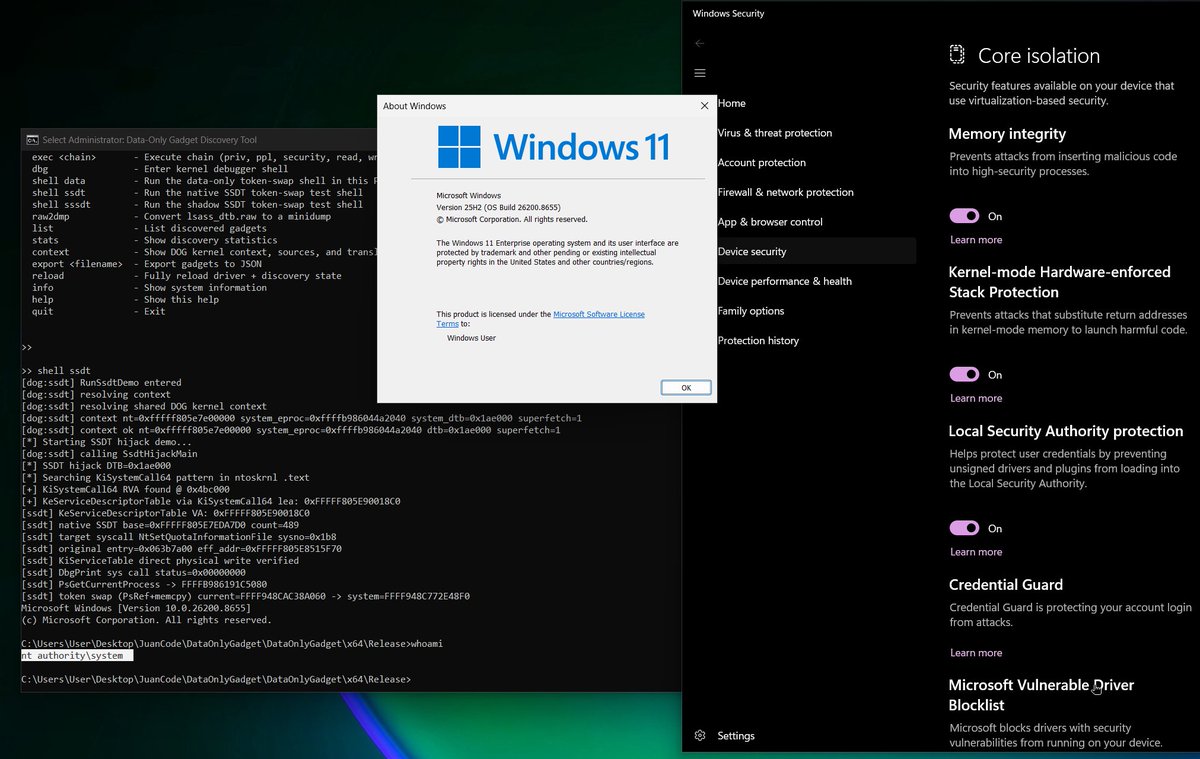
Task: Click '© Microsoft Corporation. All rights reserved.' in dialog
Action: pos(511,219)
